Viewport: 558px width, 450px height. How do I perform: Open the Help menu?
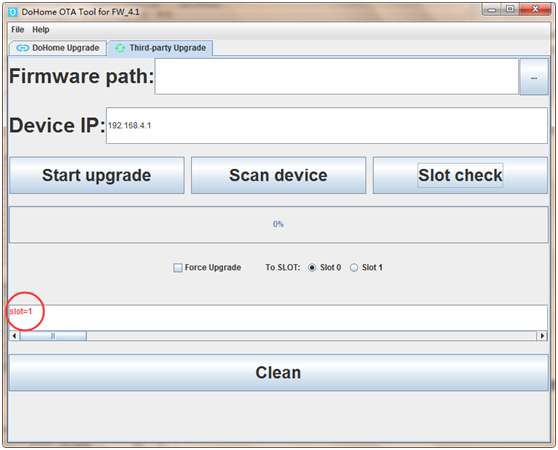(41, 30)
